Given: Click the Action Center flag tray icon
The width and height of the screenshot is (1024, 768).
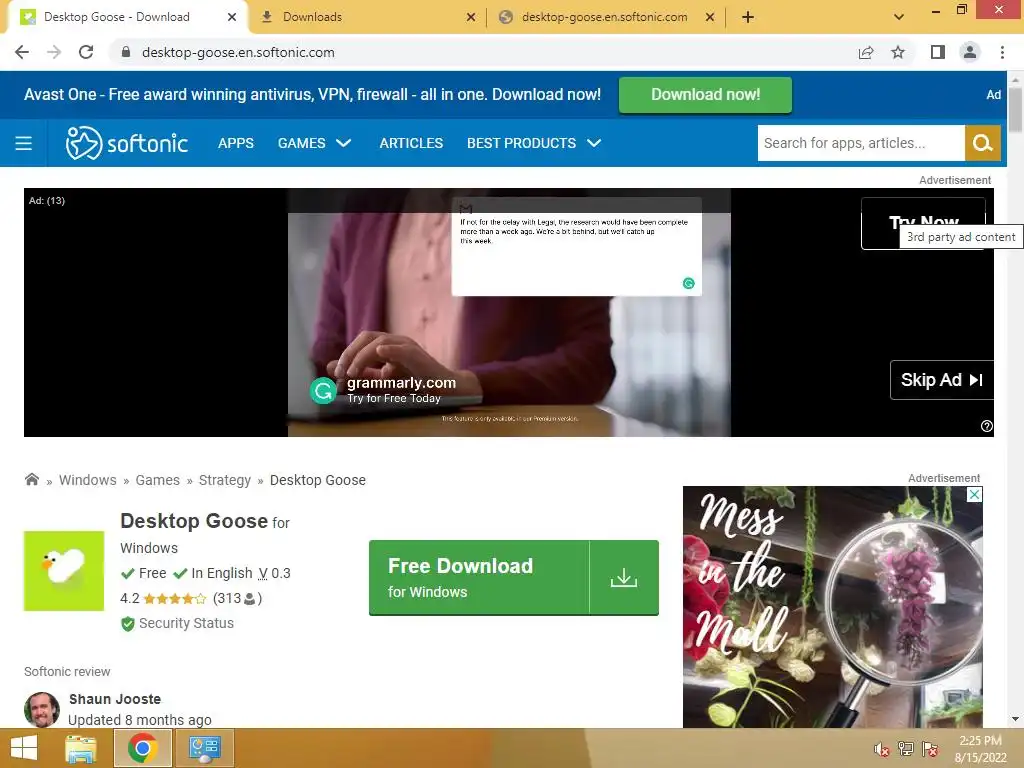Looking at the screenshot, I should [x=930, y=749].
